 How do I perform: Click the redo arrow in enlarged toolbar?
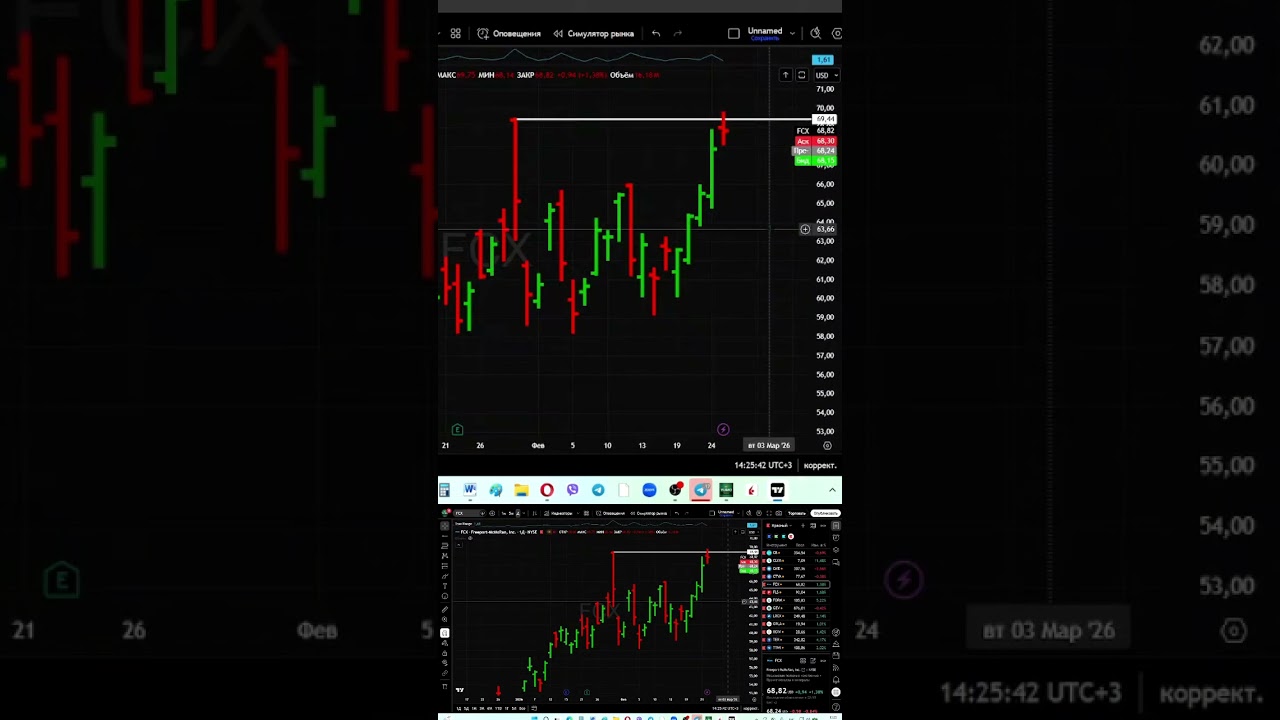(x=678, y=33)
